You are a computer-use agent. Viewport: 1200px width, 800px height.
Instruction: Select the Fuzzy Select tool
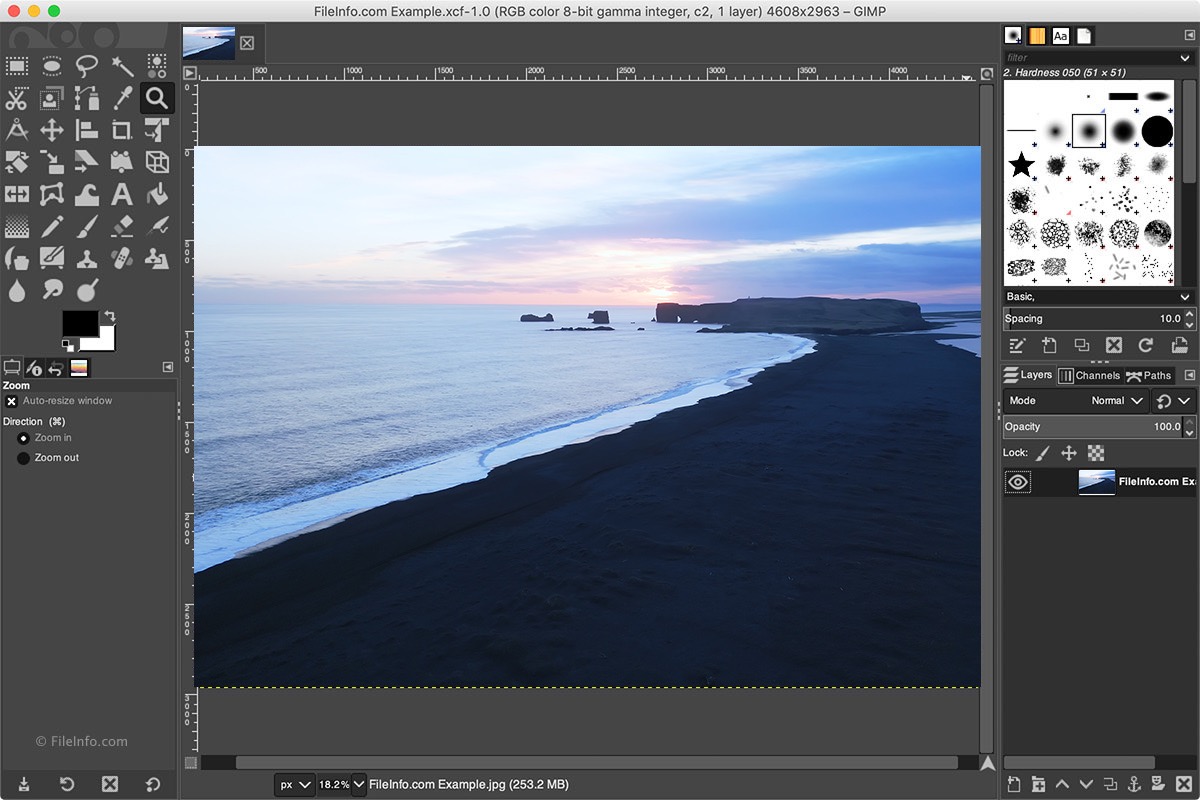tap(122, 65)
